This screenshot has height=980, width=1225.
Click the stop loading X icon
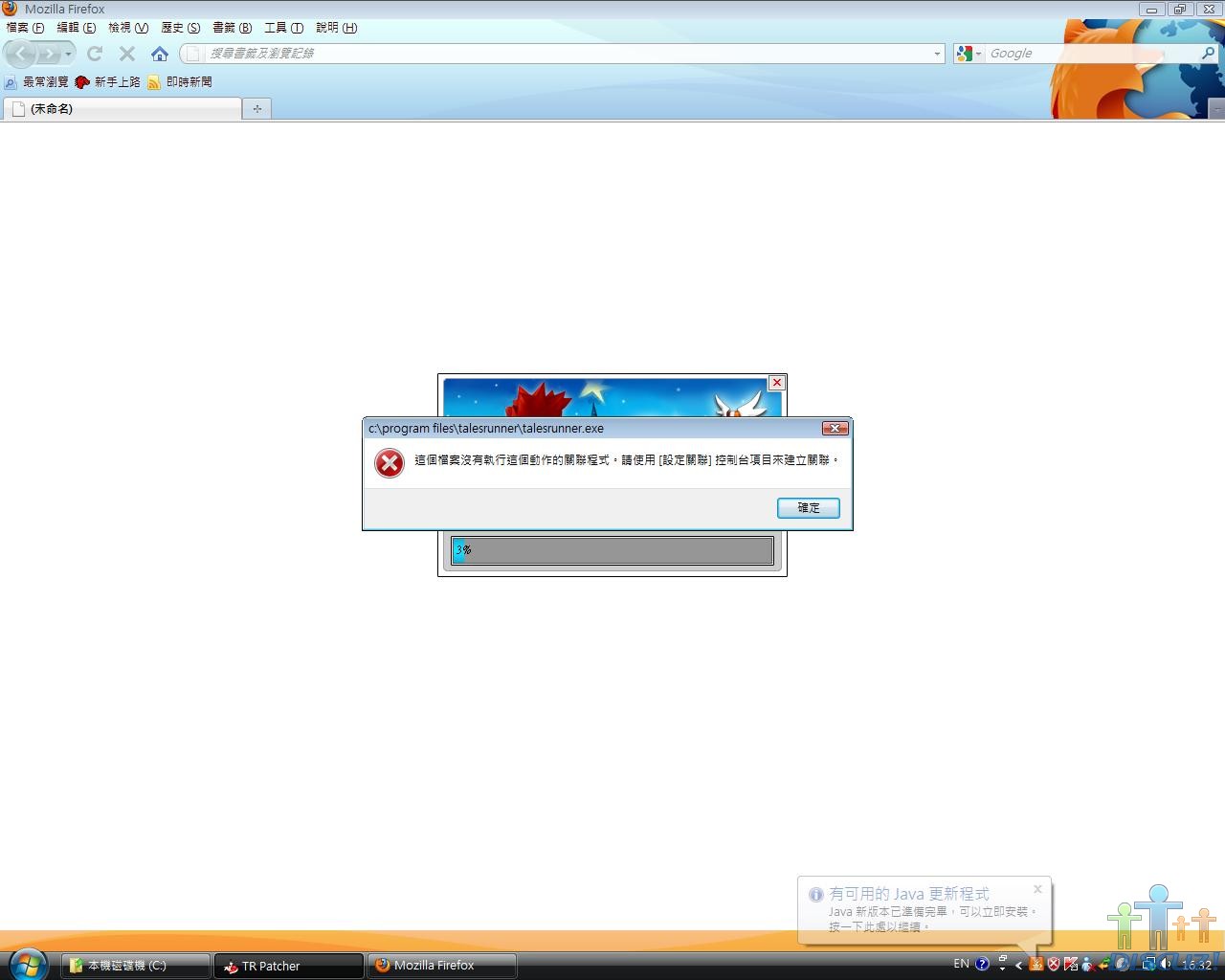click(x=126, y=54)
